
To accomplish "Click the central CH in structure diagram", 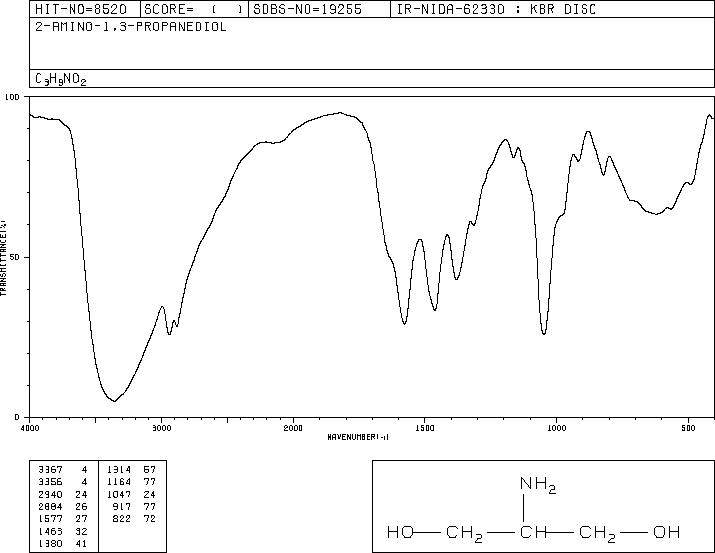I will pos(534,532).
